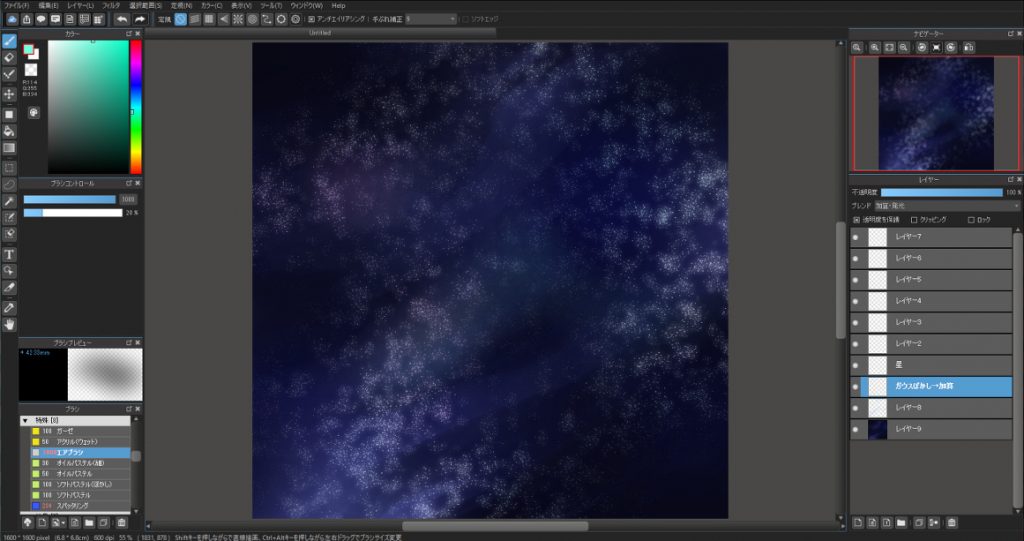Open the Layer menu
Viewport: 1024px width, 541px height.
80,5
